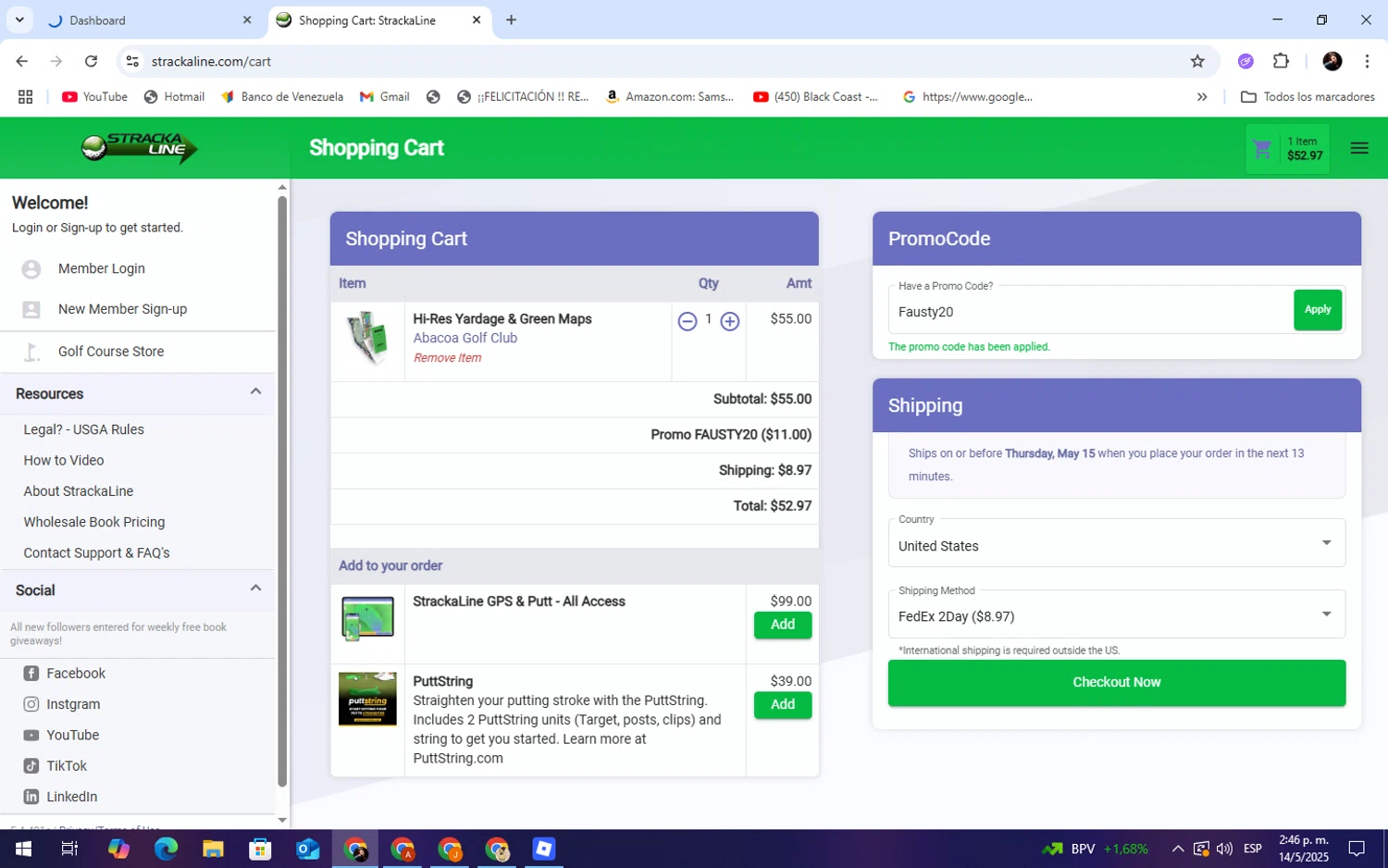This screenshot has width=1388, height=868.
Task: Click the Member Login avatar icon
Action: [x=31, y=268]
